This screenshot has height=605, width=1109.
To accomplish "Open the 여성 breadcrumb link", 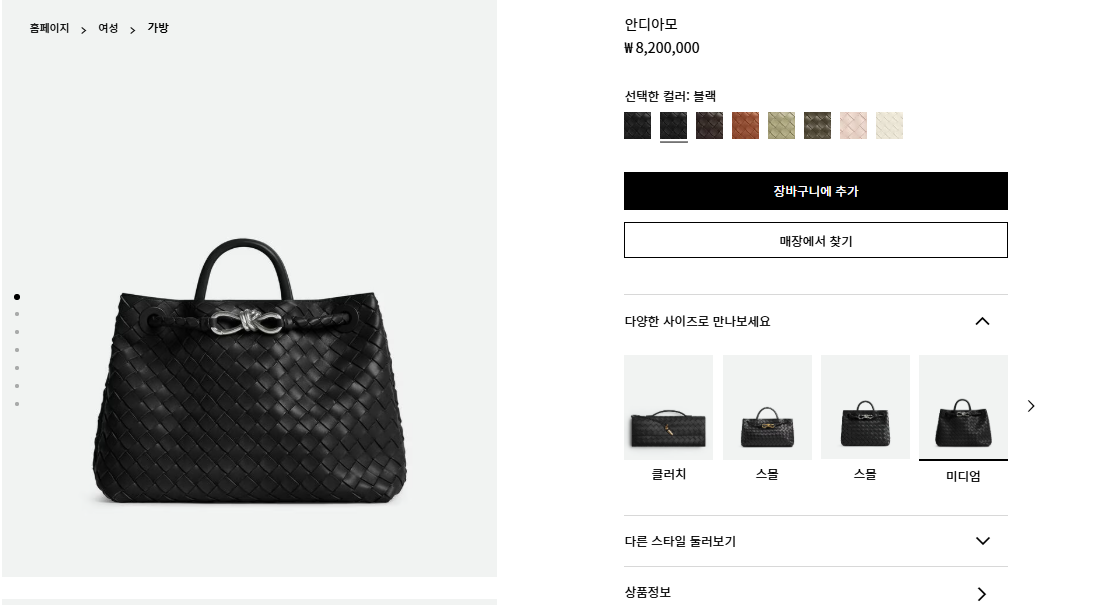I will click(x=108, y=28).
